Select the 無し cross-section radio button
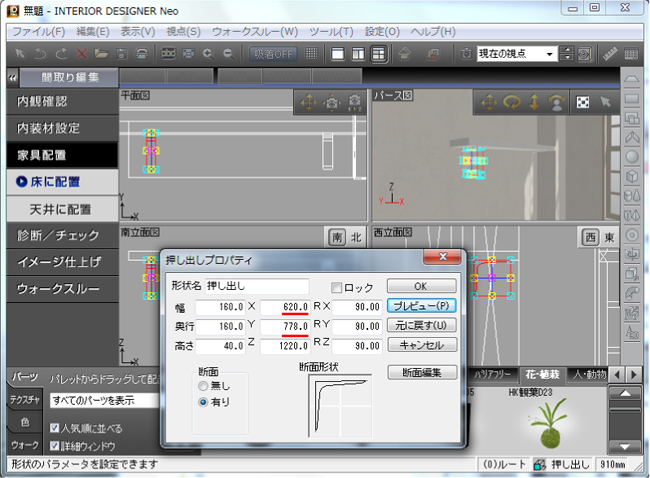Image resolution: width=650 pixels, height=478 pixels. (204, 386)
